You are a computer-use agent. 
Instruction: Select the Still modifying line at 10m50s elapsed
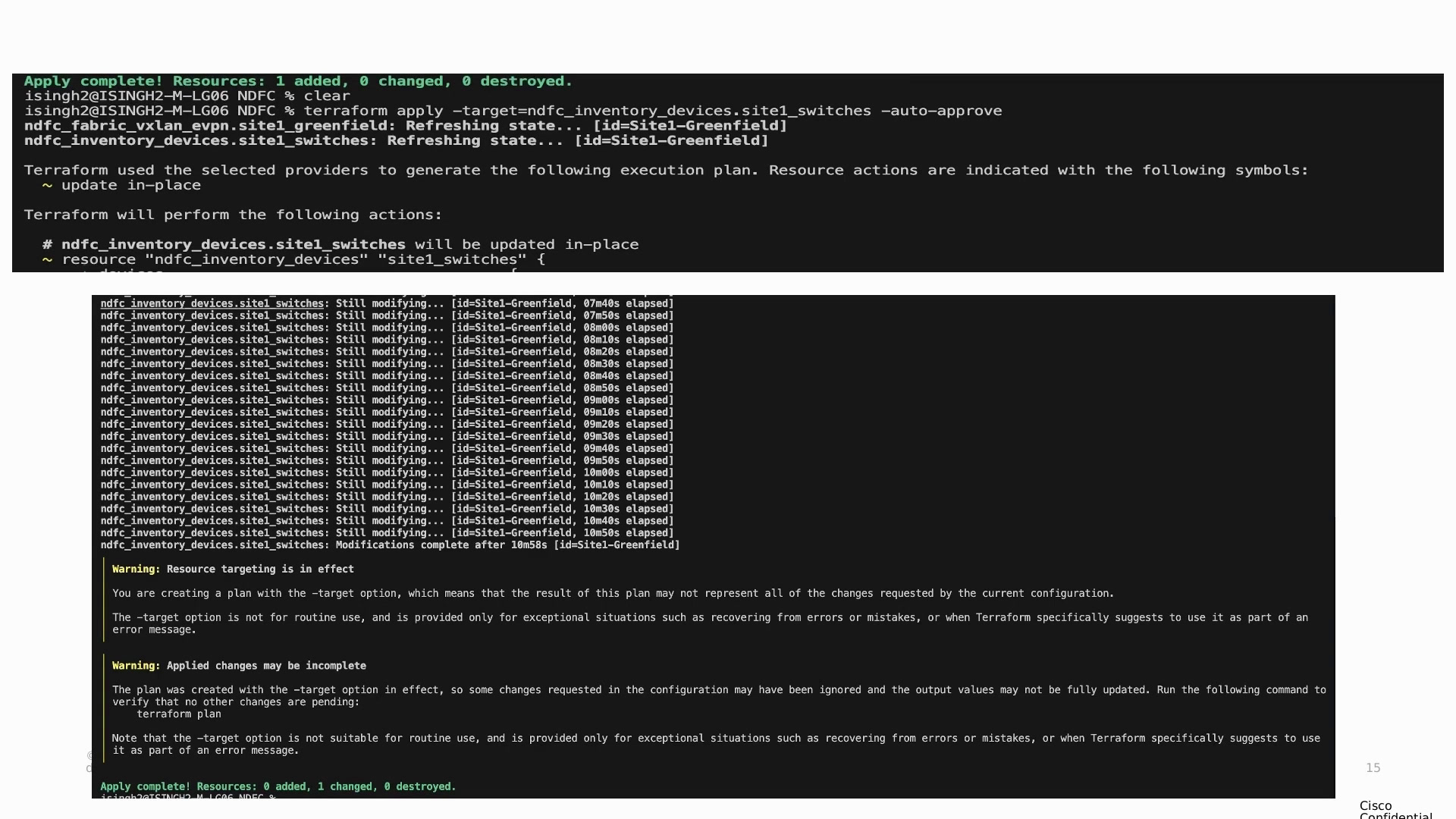(x=387, y=533)
